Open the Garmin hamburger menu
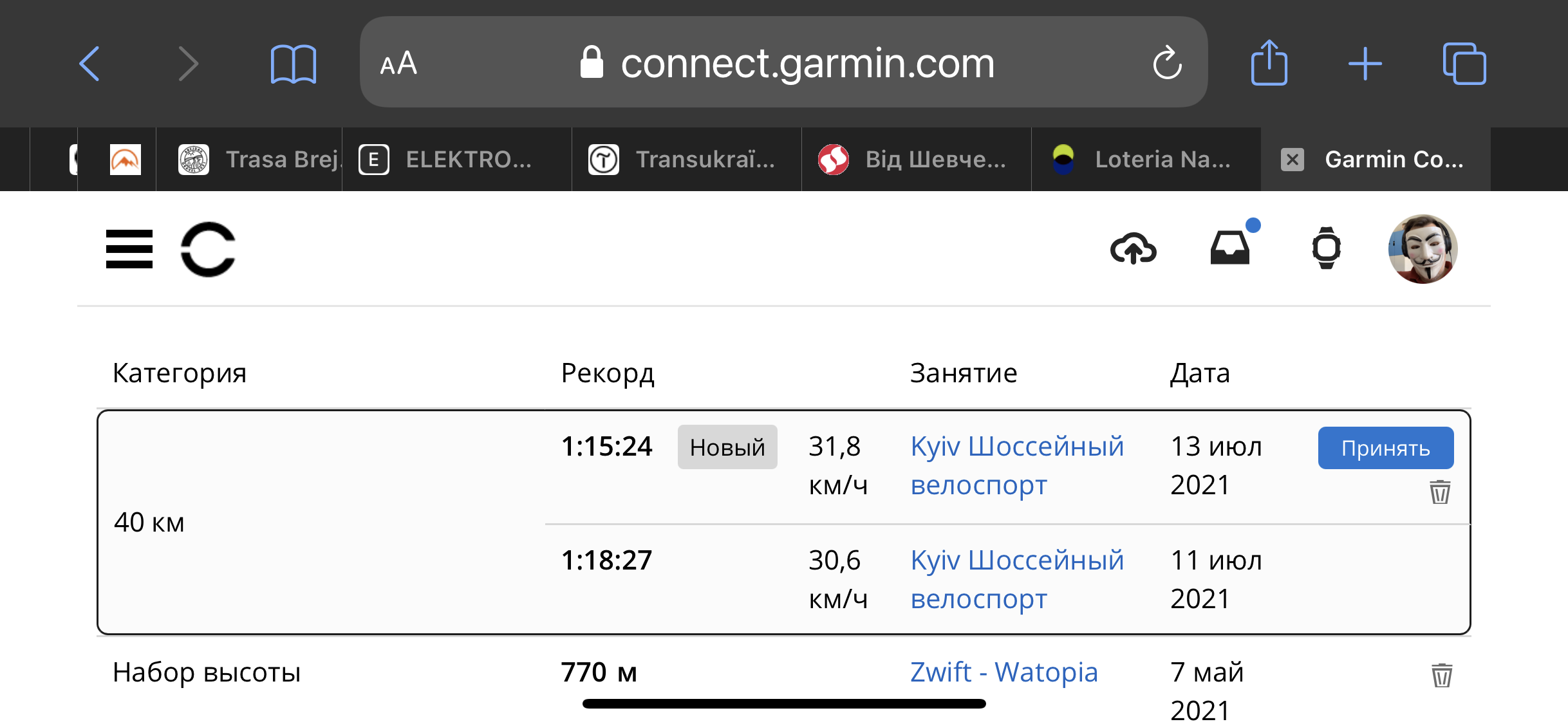The image size is (1568, 724). tap(129, 249)
